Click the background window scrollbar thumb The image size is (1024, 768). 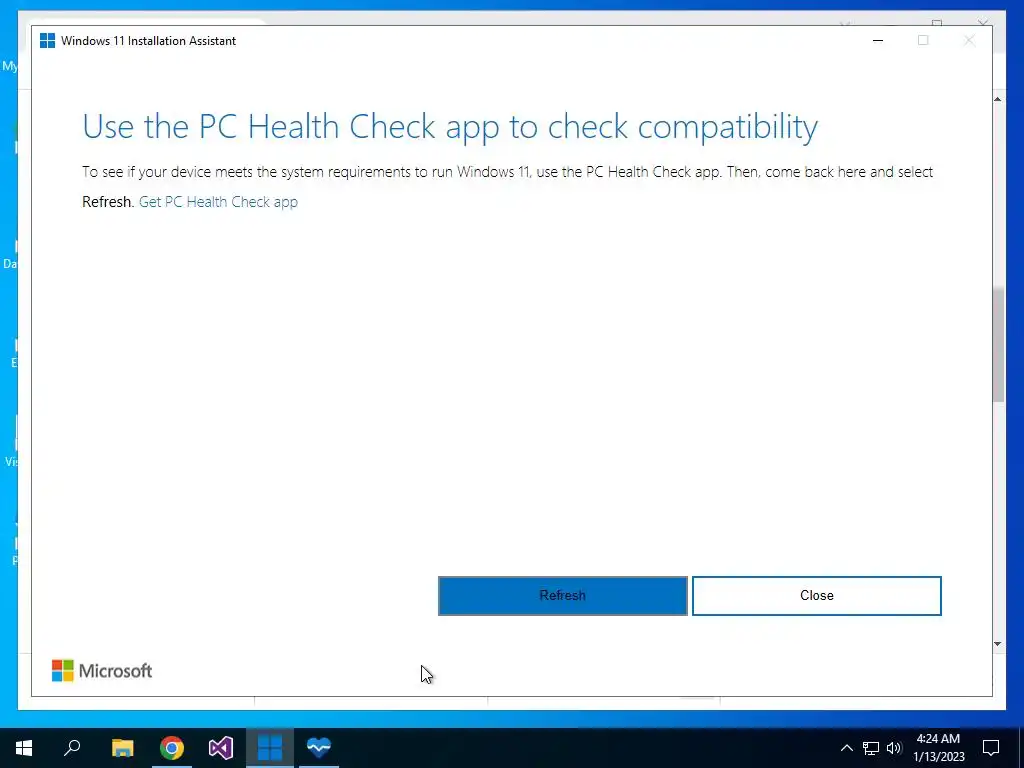pos(998,345)
